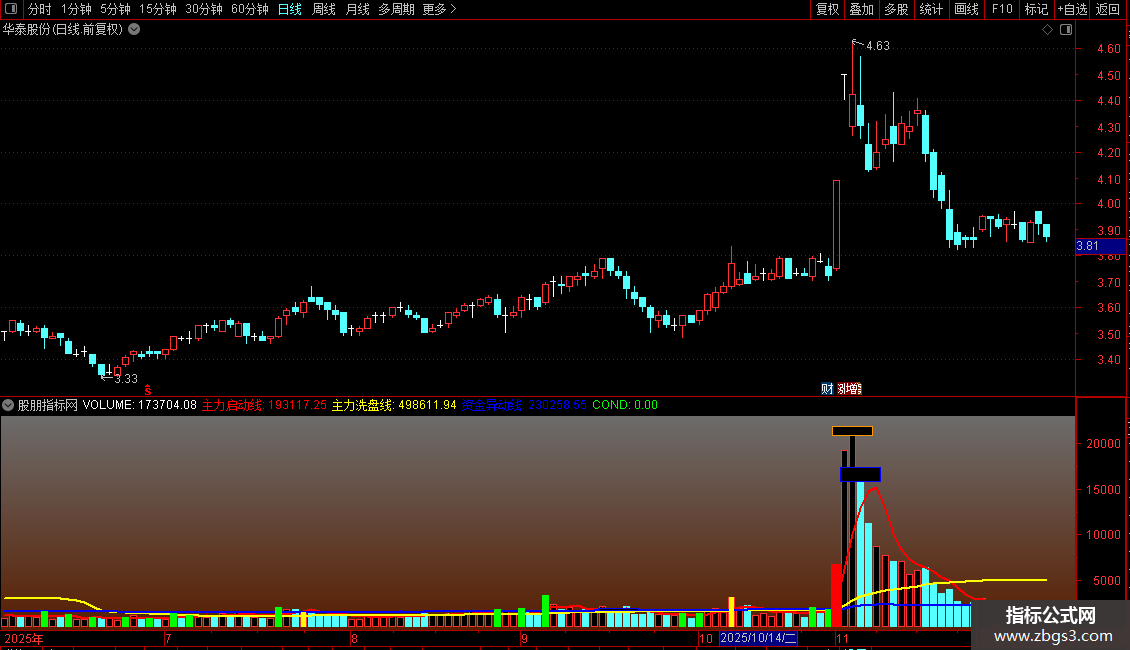Viewport: 1130px width, 650px height.
Task: Open F10 company information
Action: [x=1002, y=9]
